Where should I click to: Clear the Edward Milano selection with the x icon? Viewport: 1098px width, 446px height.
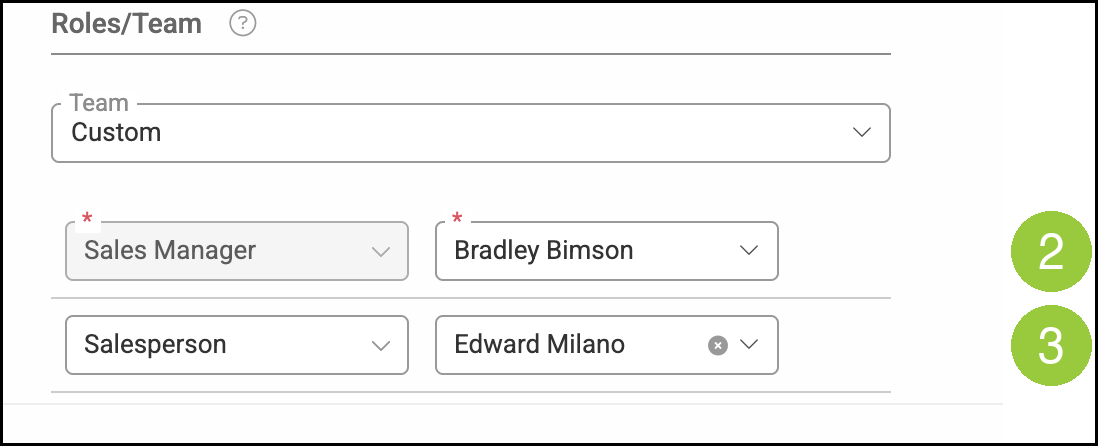[718, 345]
